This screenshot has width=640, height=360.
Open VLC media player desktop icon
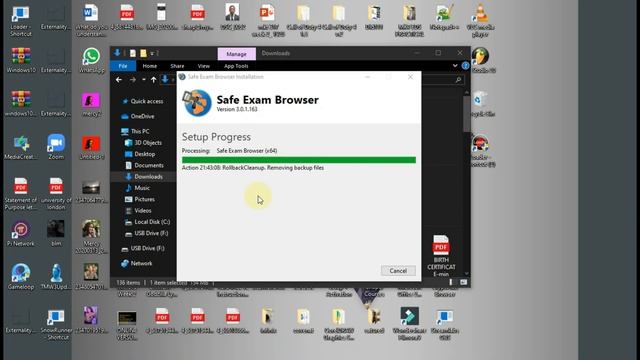tap(480, 20)
